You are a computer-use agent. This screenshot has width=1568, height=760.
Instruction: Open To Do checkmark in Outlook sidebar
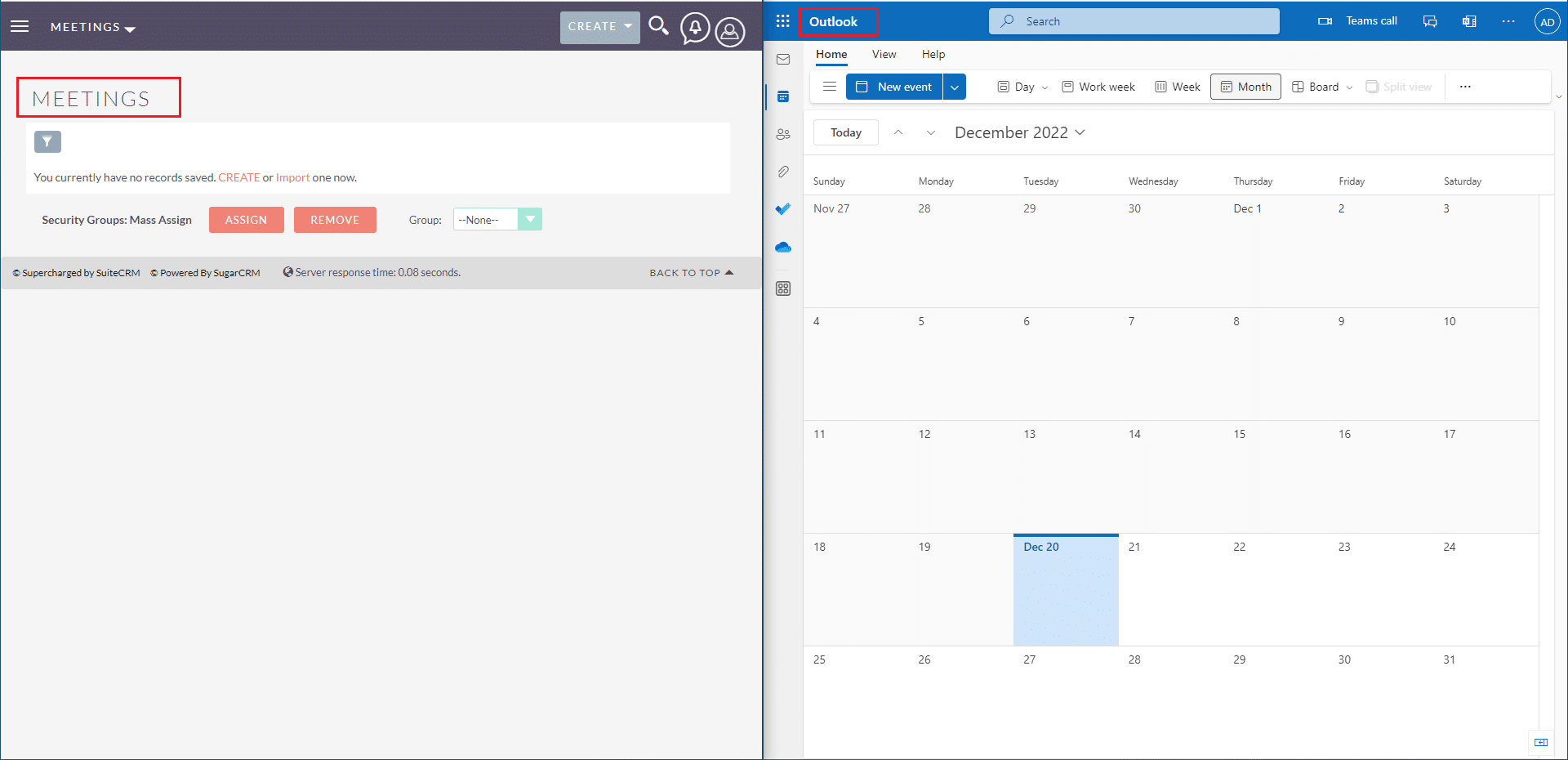click(783, 209)
